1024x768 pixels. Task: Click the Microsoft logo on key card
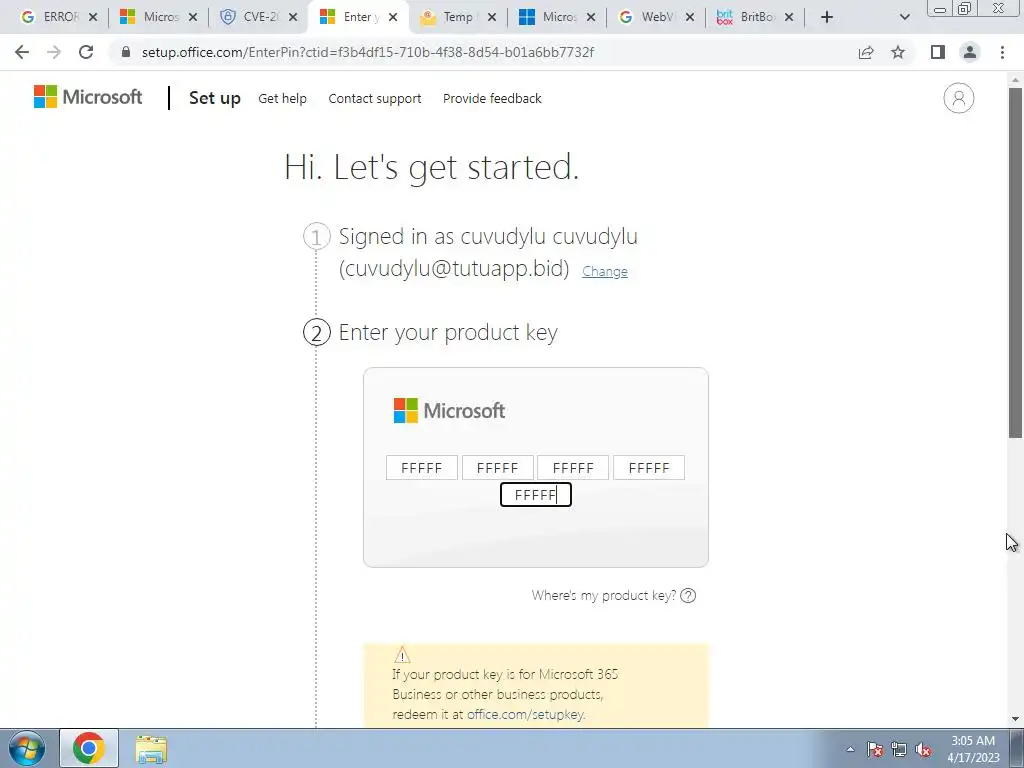[449, 411]
